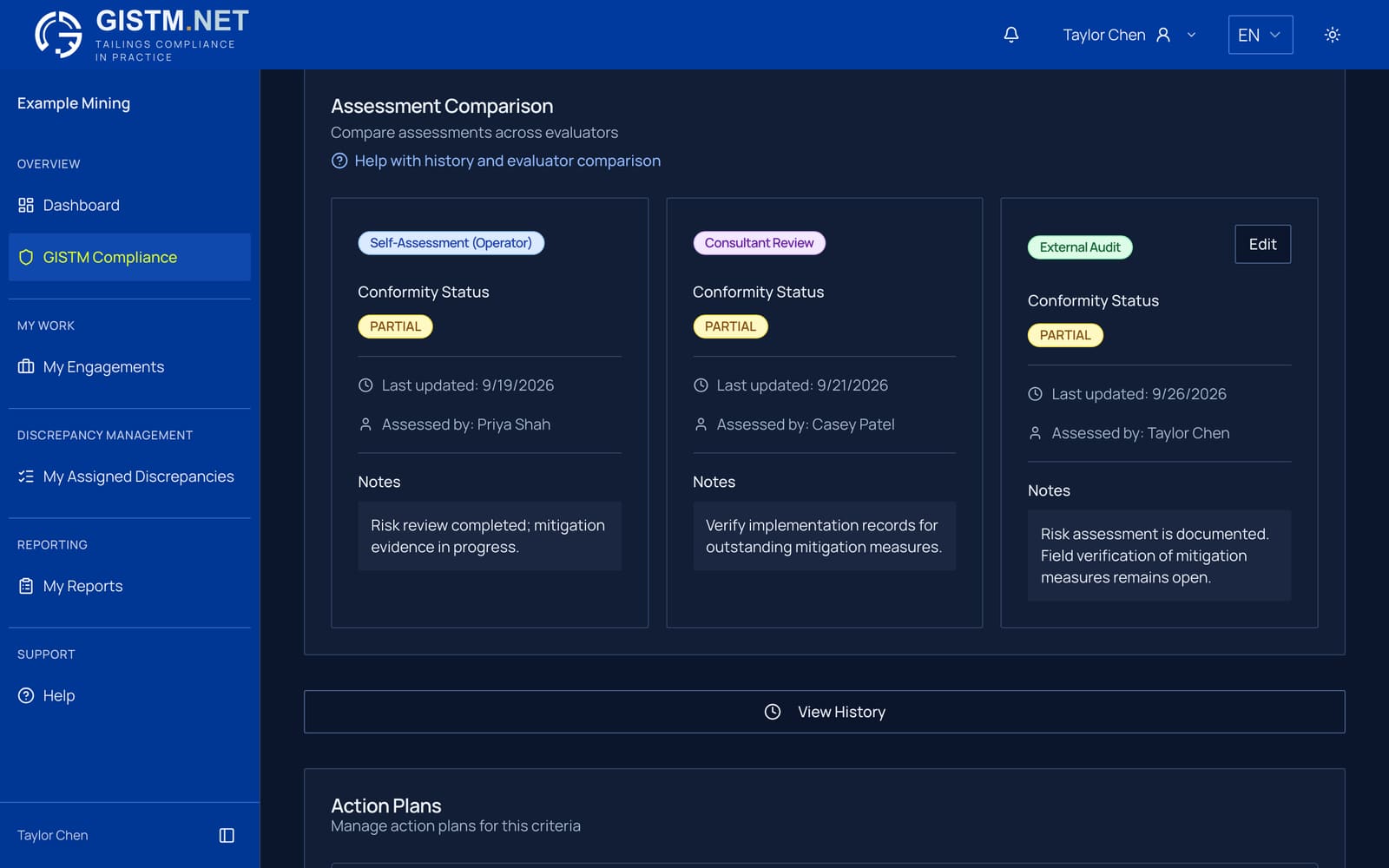Click the person icon beside Priya Shah
The height and width of the screenshot is (868, 1389).
365,424
